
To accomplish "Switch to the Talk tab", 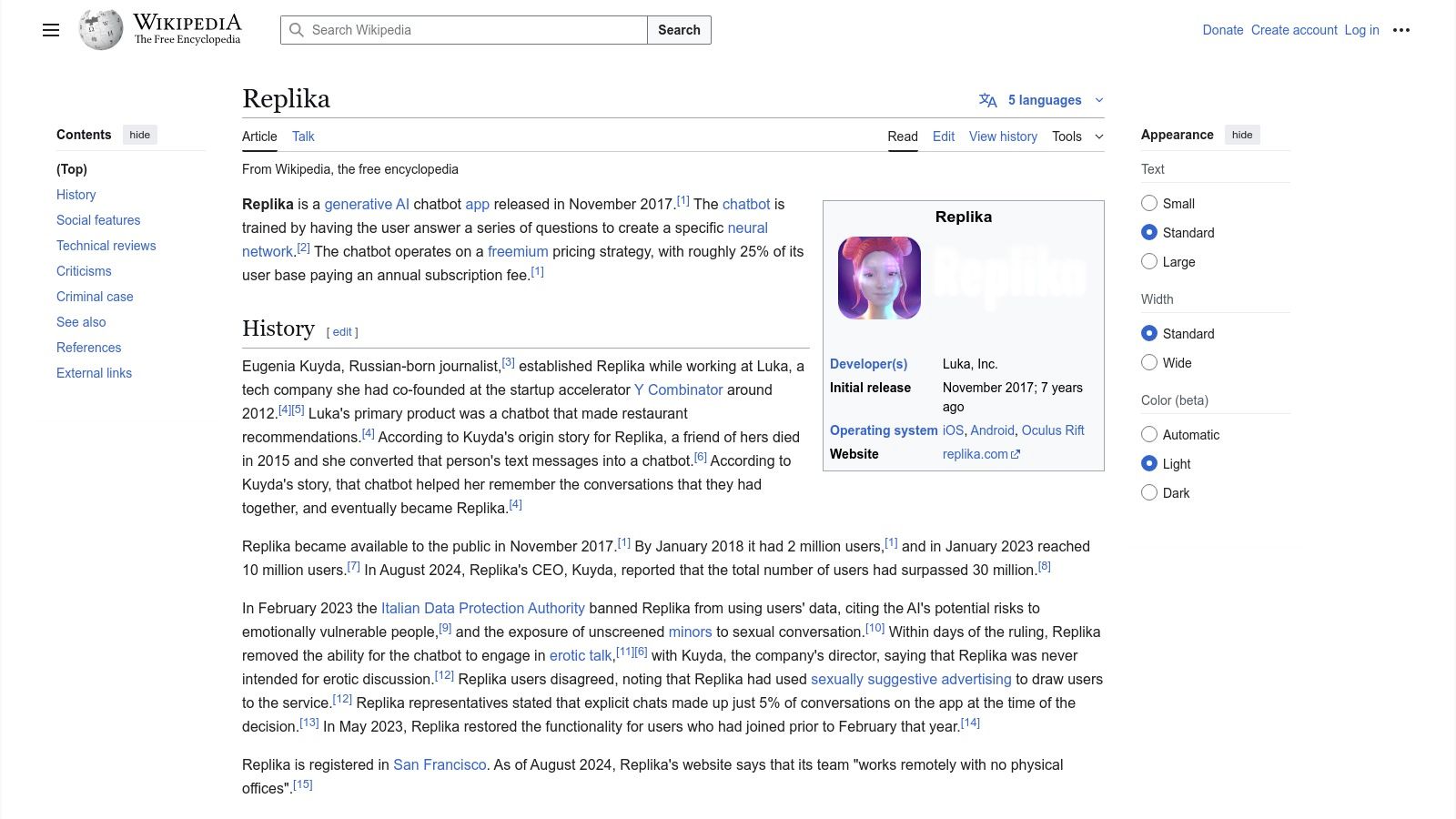I will (x=303, y=136).
